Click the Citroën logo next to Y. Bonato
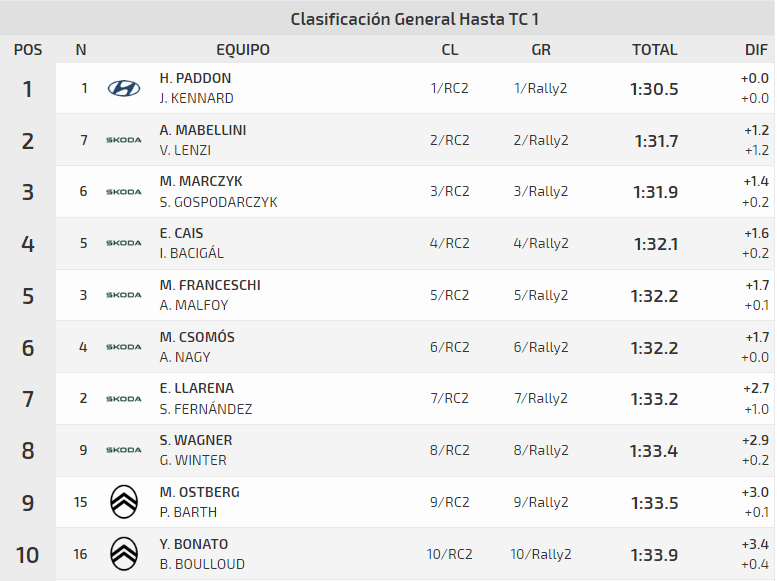777x581 pixels. coord(124,553)
